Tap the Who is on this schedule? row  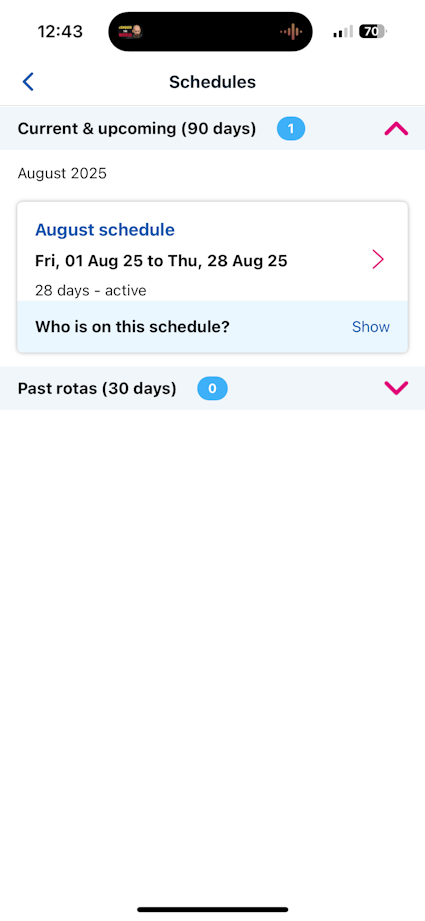pyautogui.click(x=212, y=327)
